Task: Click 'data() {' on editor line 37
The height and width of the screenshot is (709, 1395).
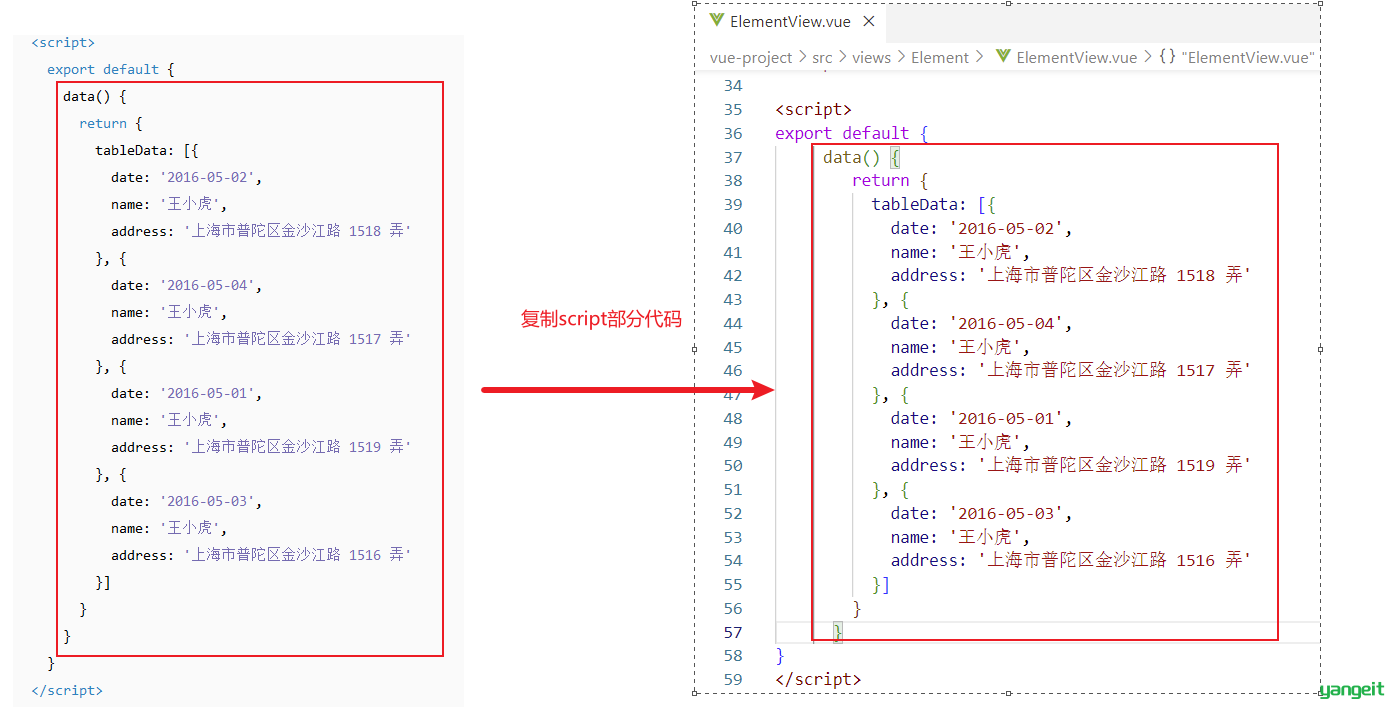Action: tap(862, 158)
